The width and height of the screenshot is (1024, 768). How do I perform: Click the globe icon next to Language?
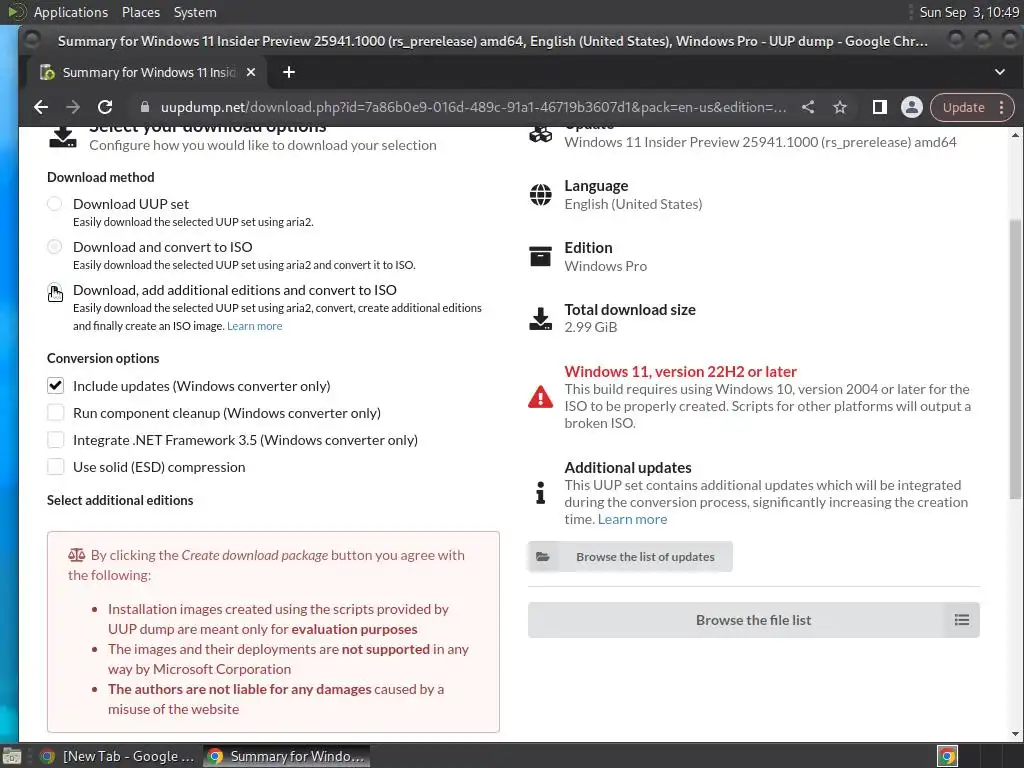click(541, 195)
